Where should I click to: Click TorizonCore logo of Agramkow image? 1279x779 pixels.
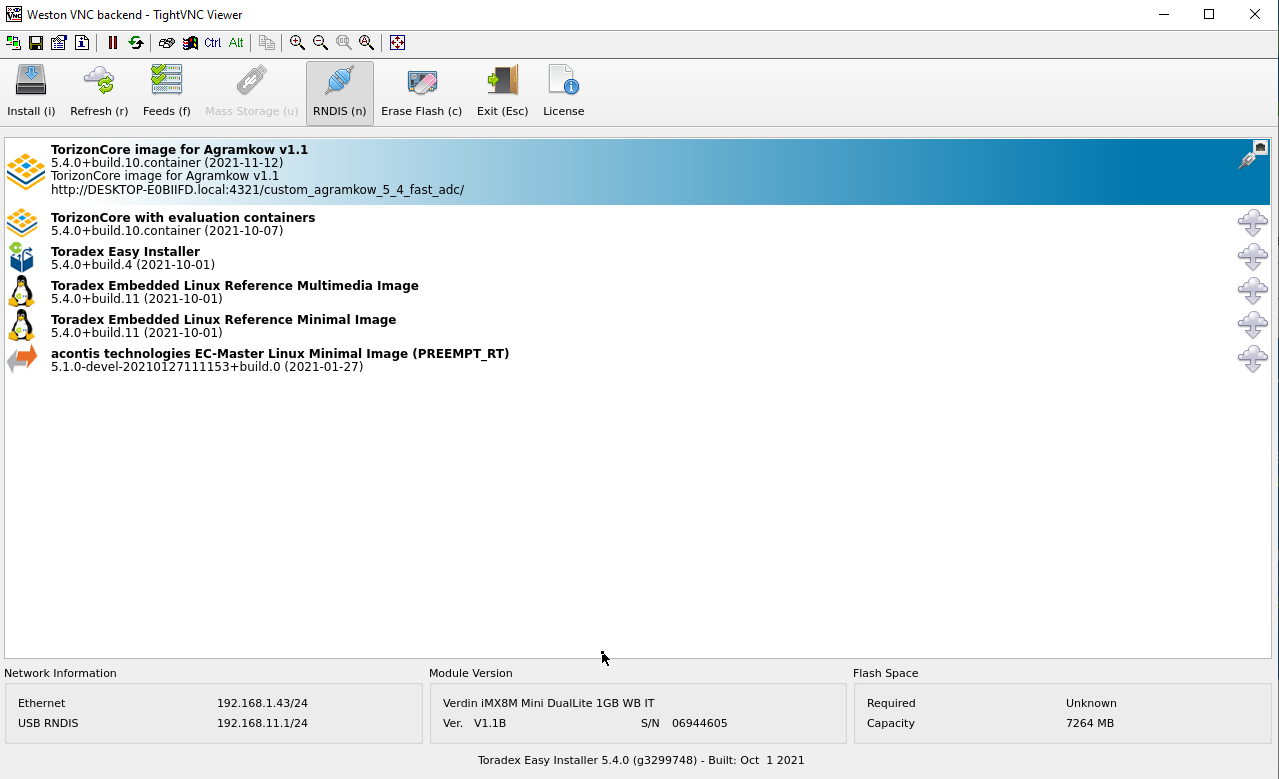pos(25,171)
